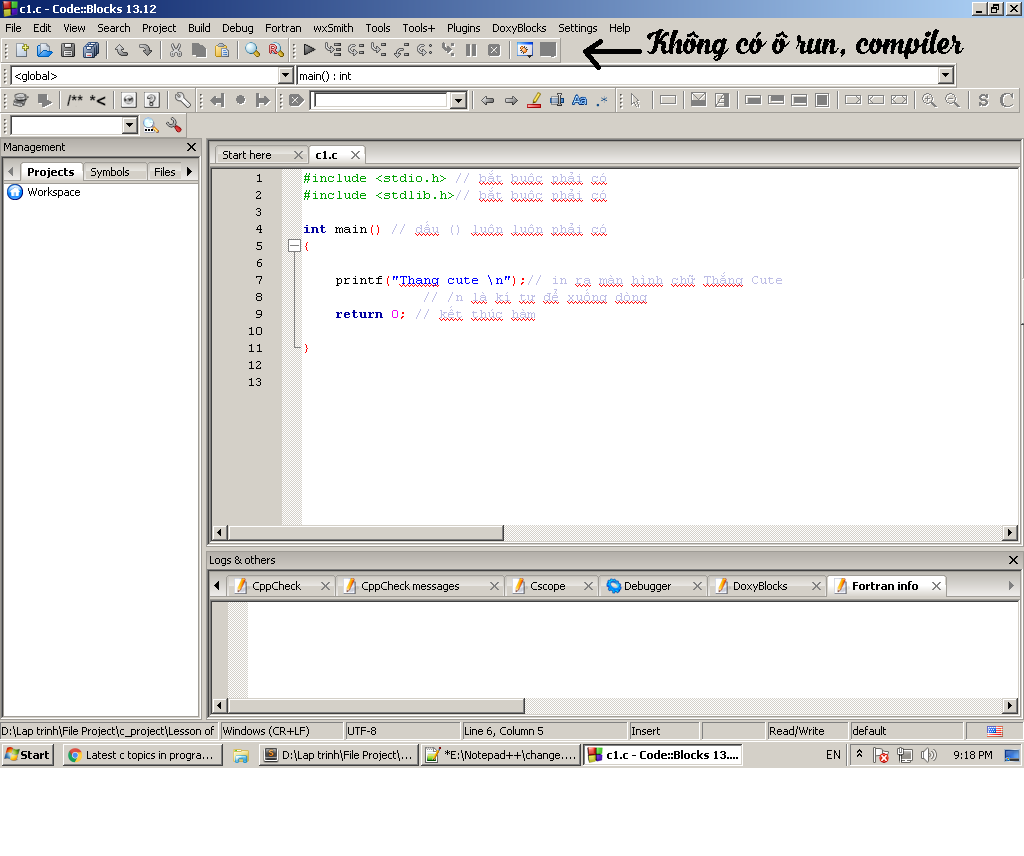The height and width of the screenshot is (856, 1024).
Task: Expand the incremental search text dropdown
Action: pos(458,101)
